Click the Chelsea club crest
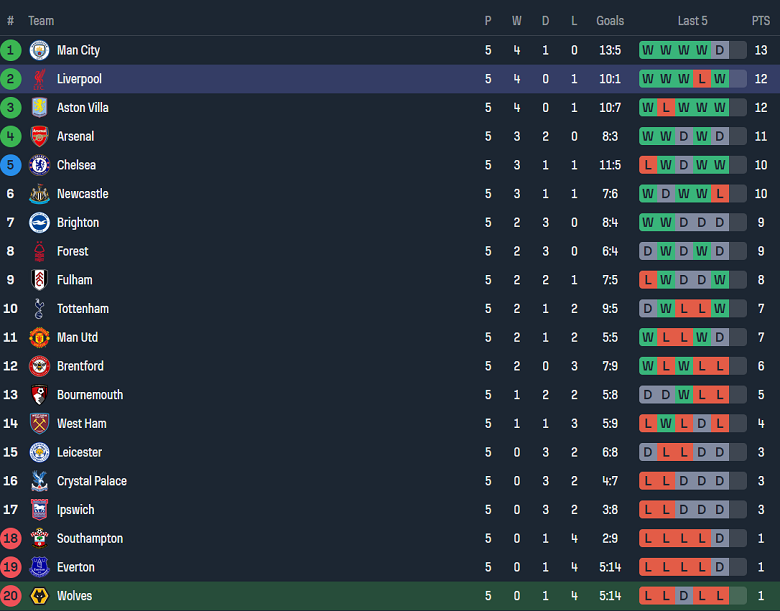This screenshot has height=611, width=780. point(39,165)
